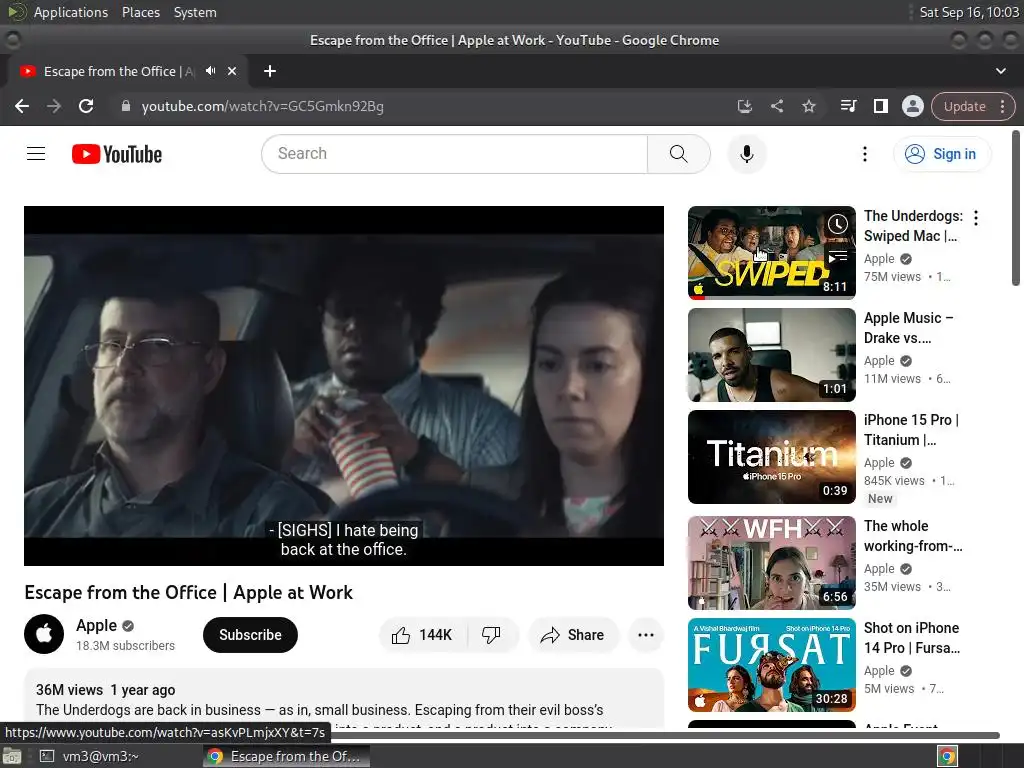The width and height of the screenshot is (1024, 768).
Task: Open options for The Underdogs: Swiped Mac video
Action: (976, 218)
